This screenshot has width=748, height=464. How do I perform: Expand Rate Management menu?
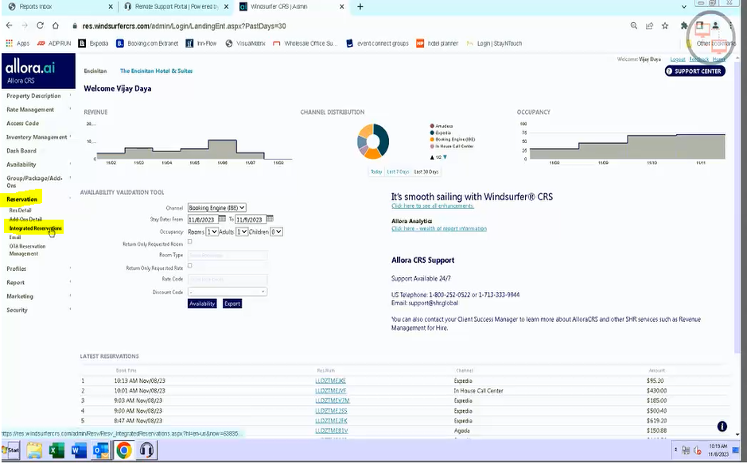[30, 110]
